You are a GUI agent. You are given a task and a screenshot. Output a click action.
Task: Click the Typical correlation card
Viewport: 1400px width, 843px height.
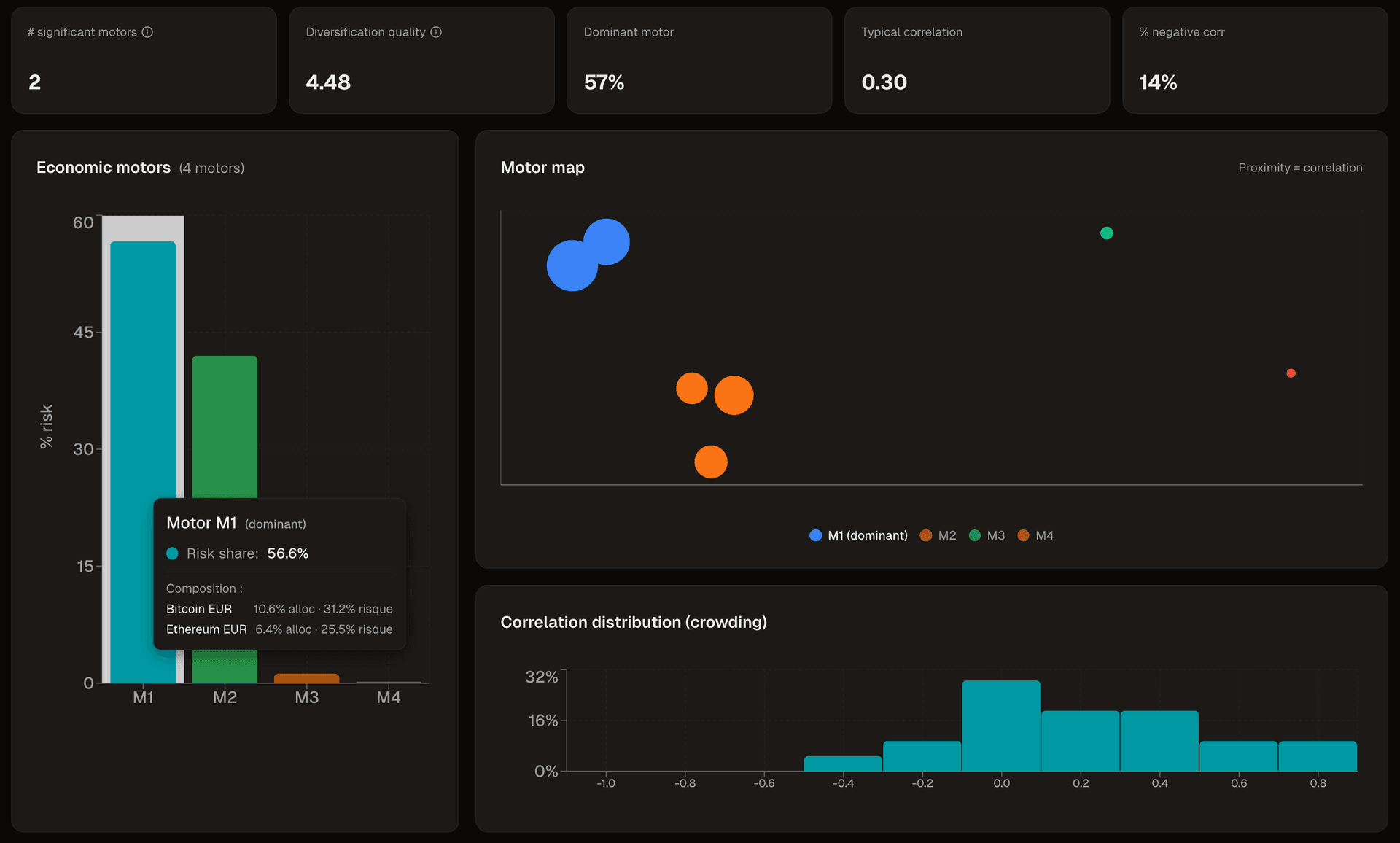(x=976, y=61)
